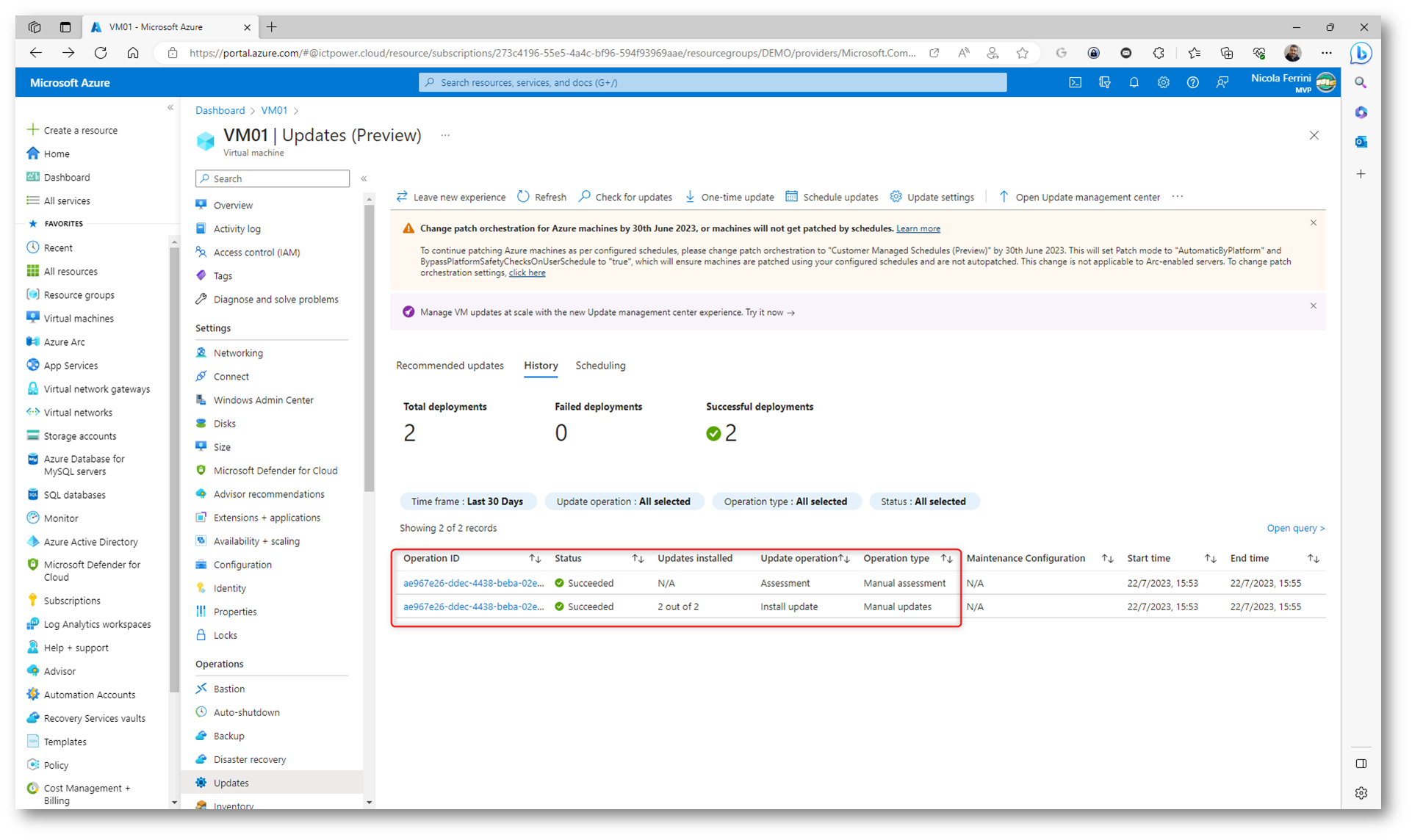
Task: Collapse the left portal sidebar
Action: (x=170, y=108)
